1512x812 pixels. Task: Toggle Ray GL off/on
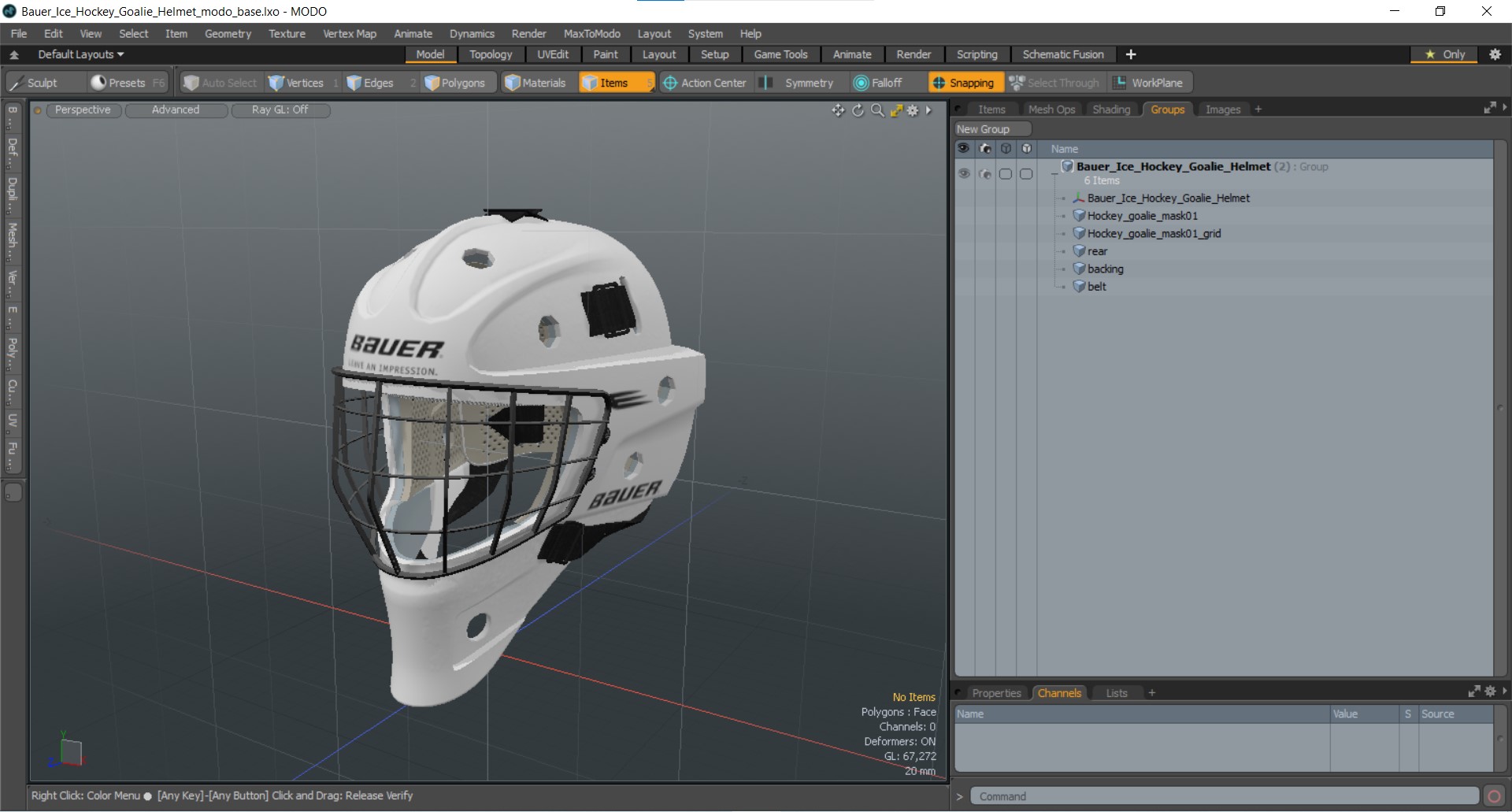coord(280,110)
